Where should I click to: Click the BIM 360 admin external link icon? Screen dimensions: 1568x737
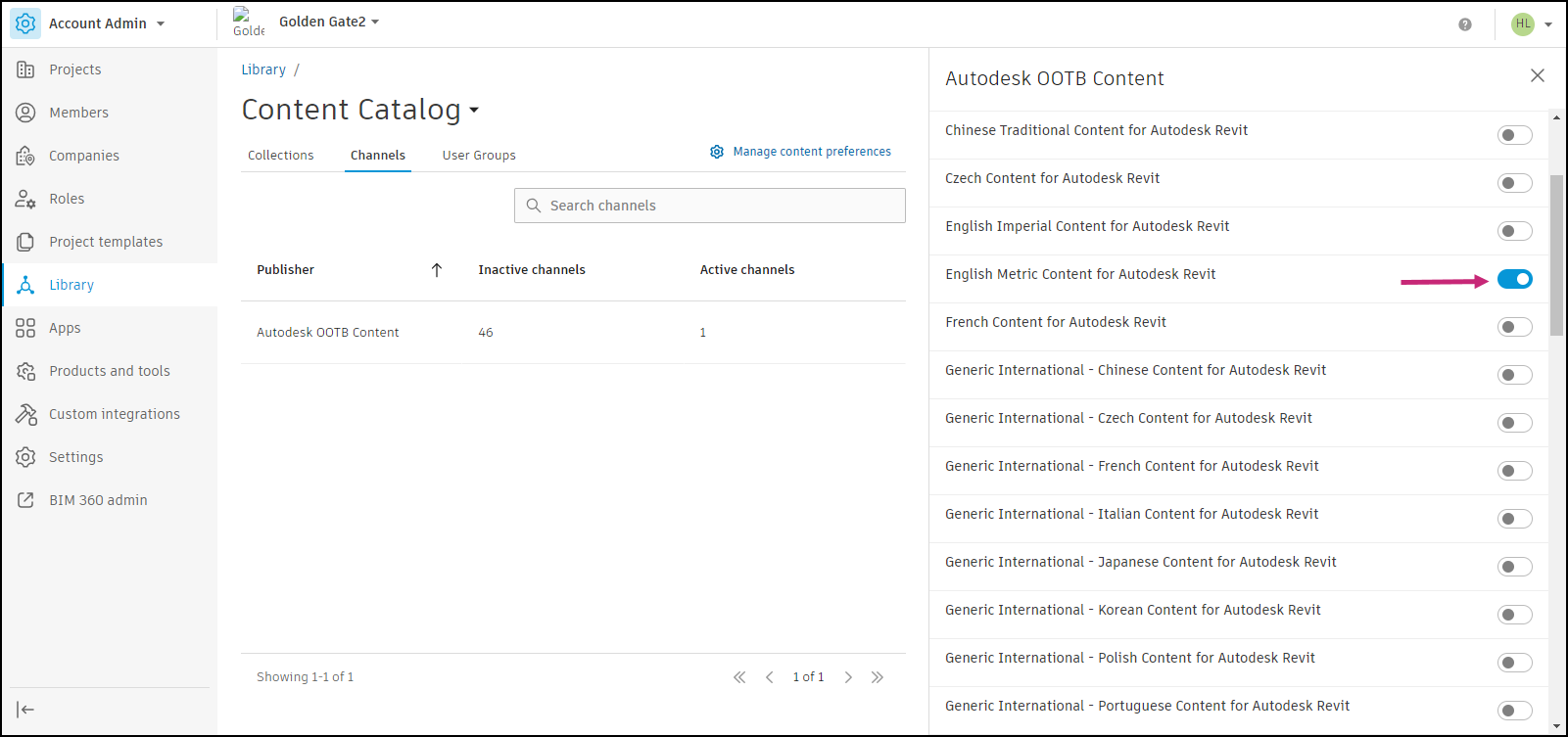pos(25,500)
